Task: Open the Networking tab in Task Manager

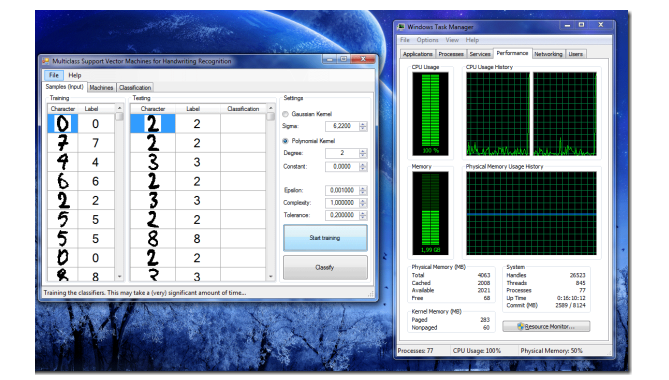Action: tap(548, 54)
